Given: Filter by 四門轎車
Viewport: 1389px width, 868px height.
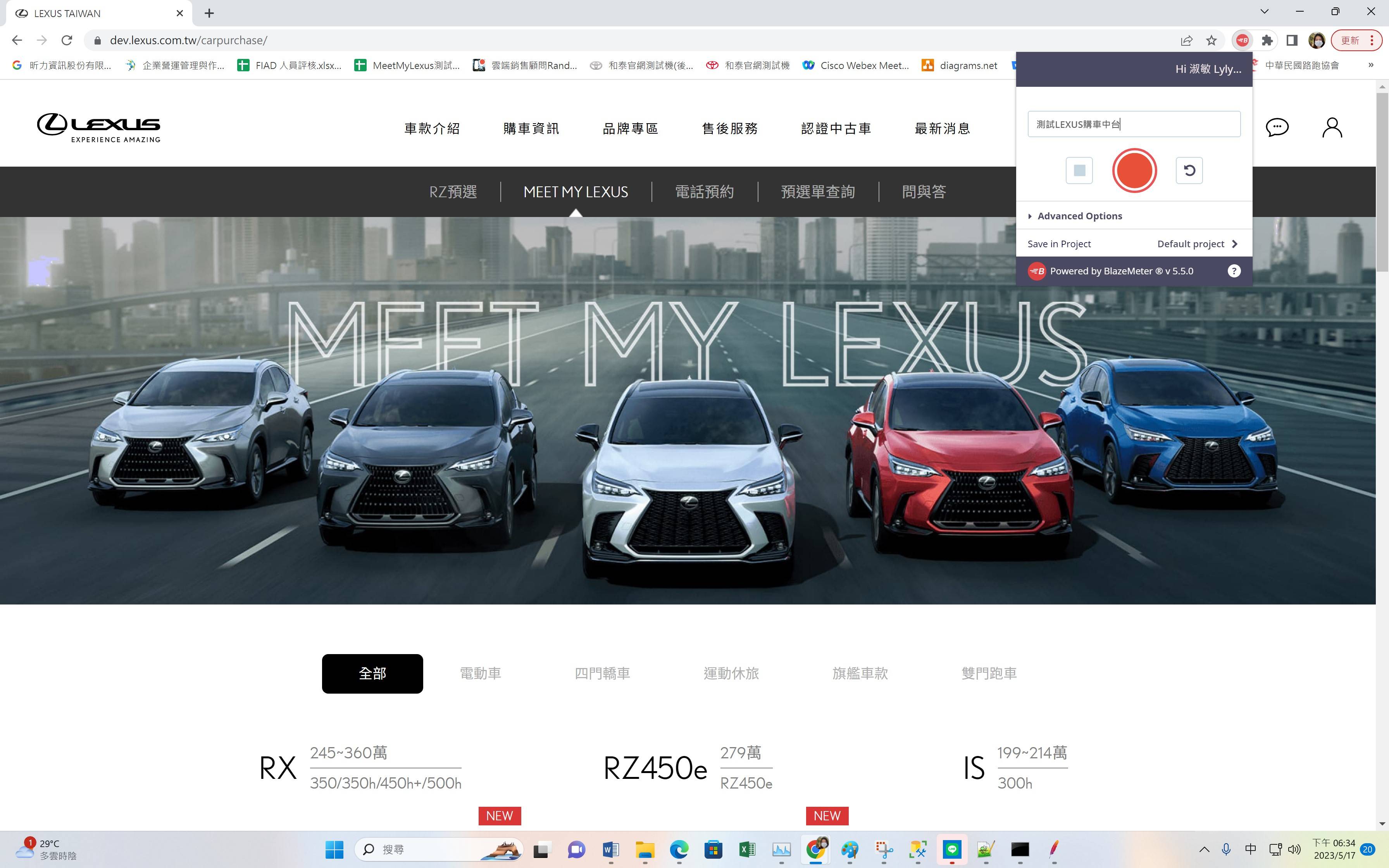Looking at the screenshot, I should (x=602, y=673).
